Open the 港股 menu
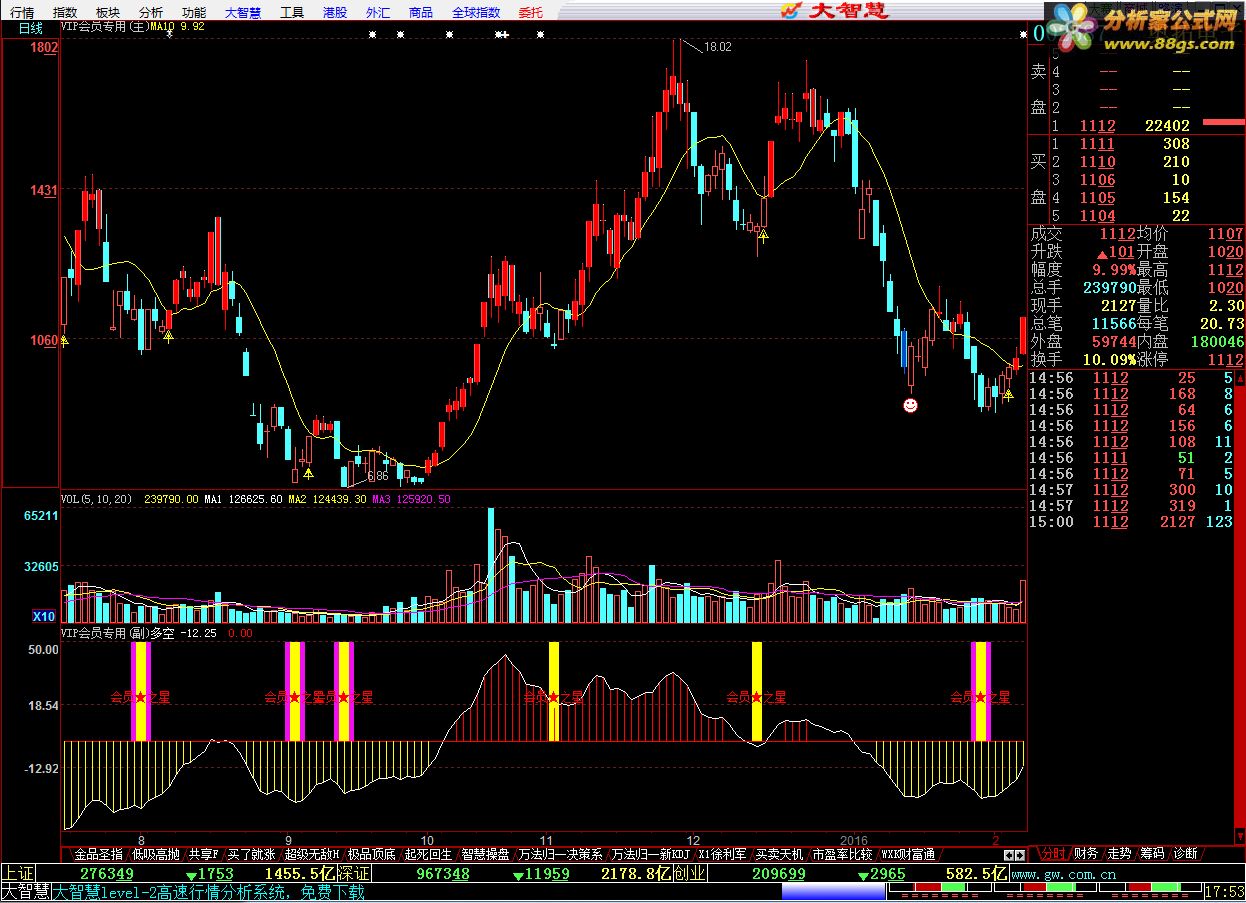Image resolution: width=1246 pixels, height=903 pixels. coord(335,12)
